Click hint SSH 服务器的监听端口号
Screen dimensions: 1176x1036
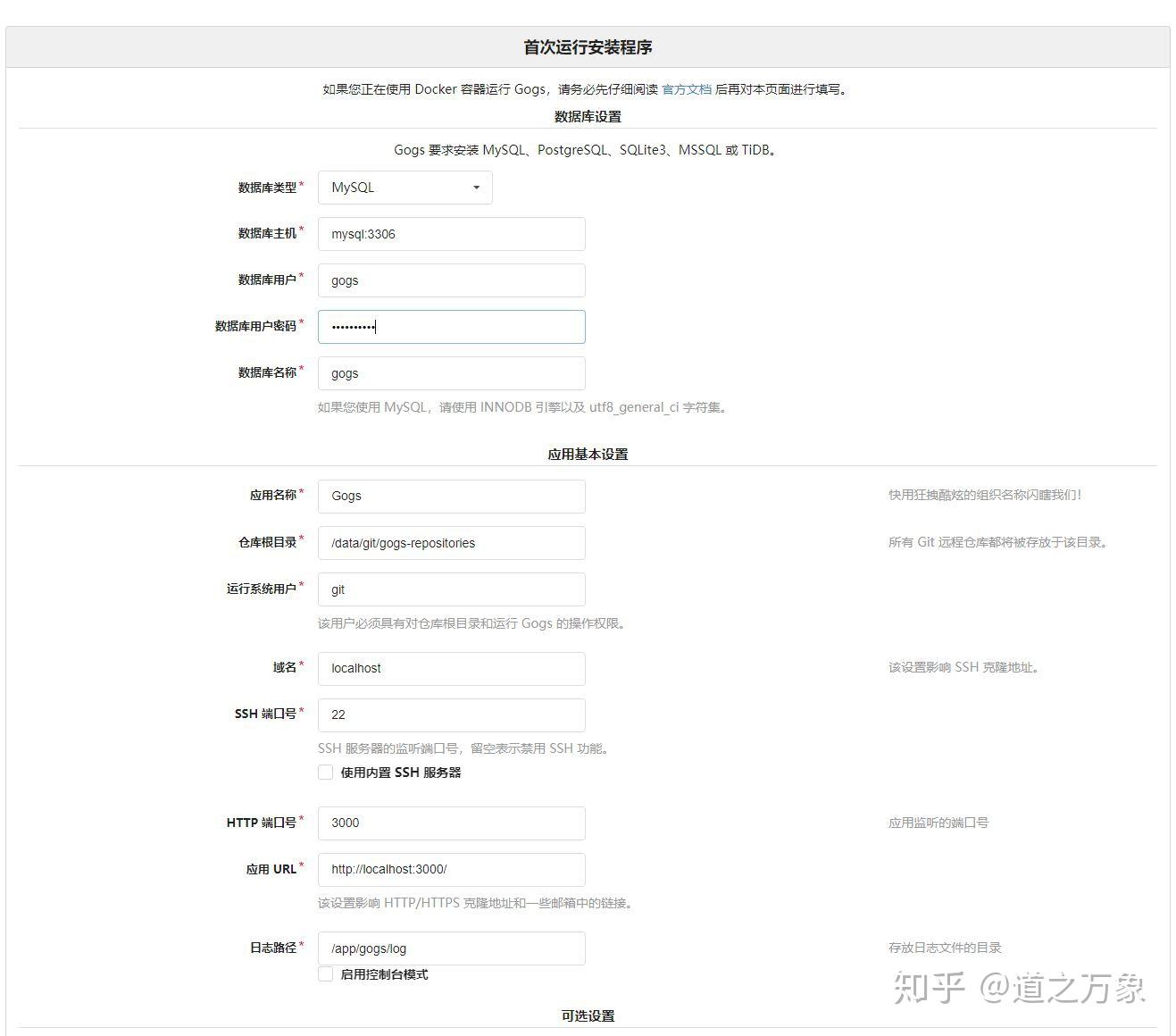465,748
